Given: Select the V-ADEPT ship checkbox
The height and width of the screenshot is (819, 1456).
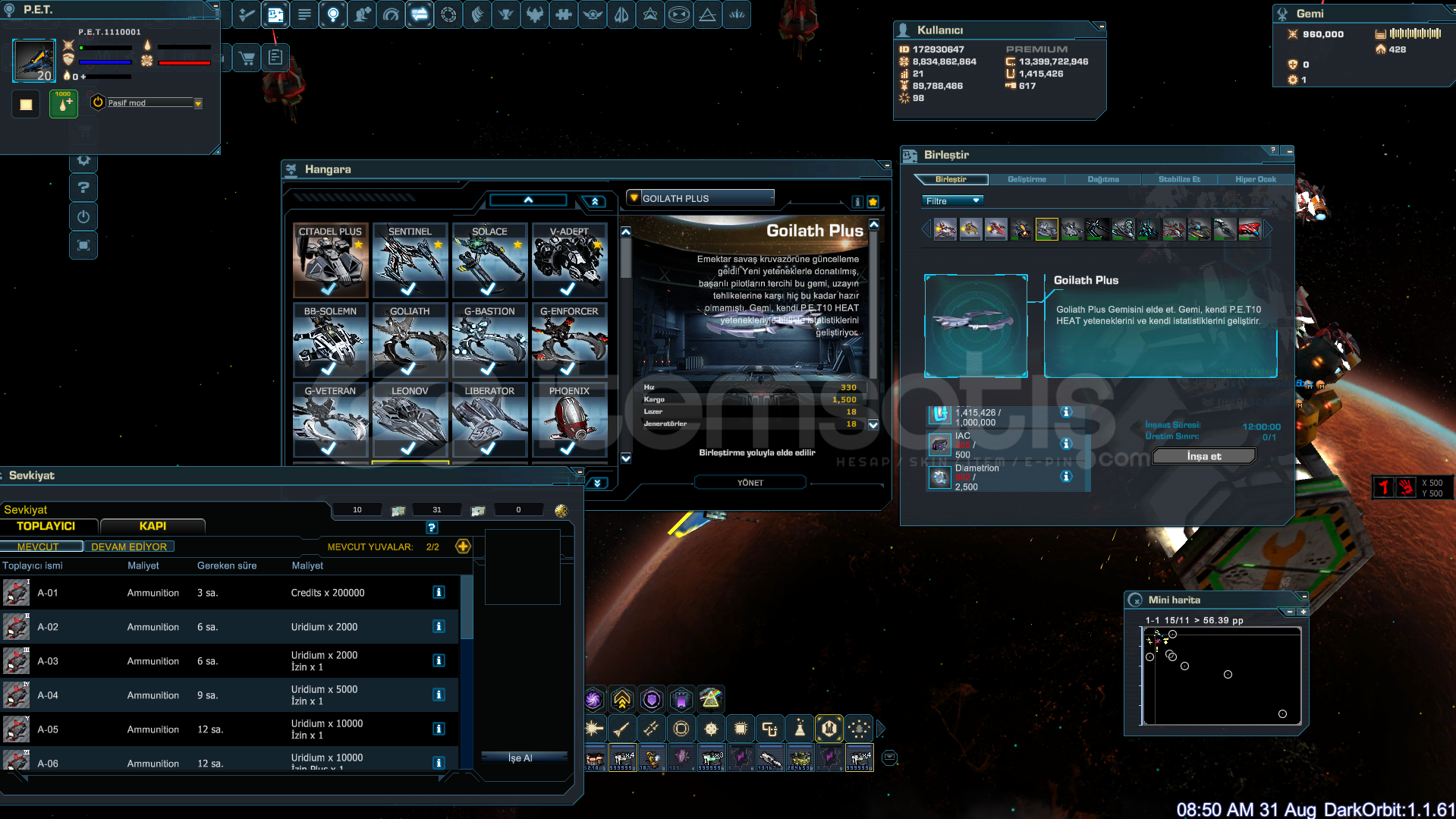Looking at the screenshot, I should [568, 288].
